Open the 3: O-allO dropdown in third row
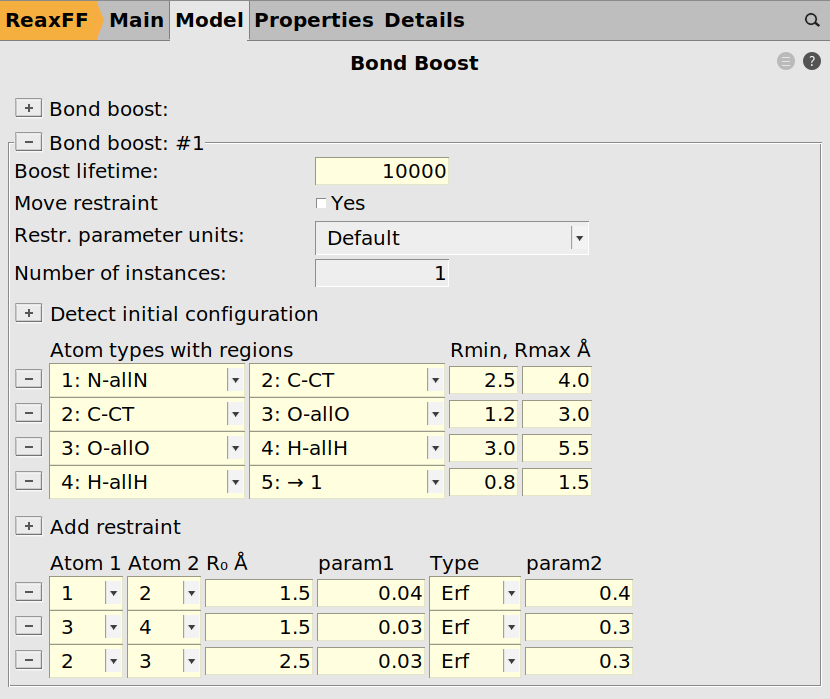 [147, 448]
